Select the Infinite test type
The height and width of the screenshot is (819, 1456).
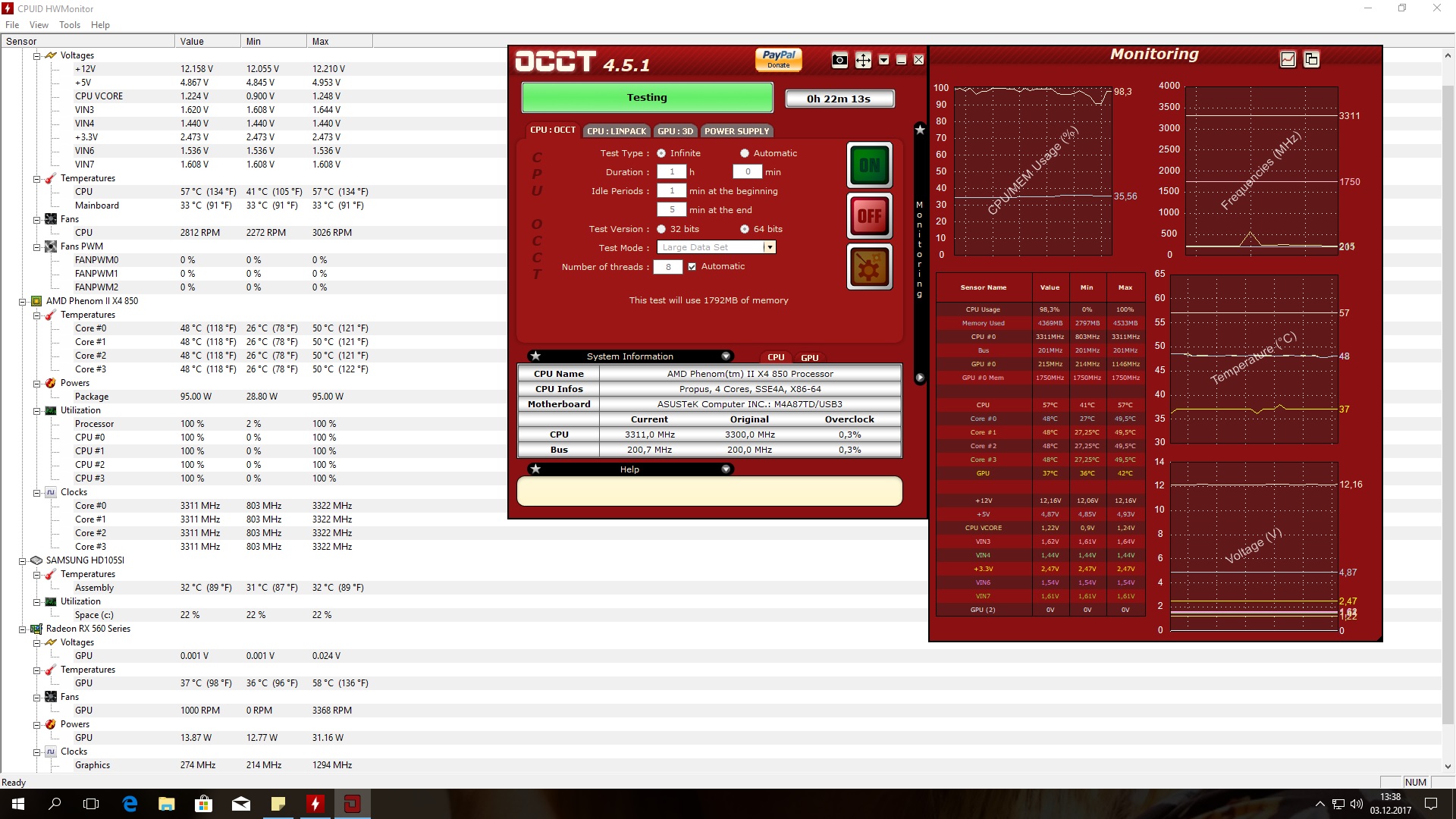point(661,153)
